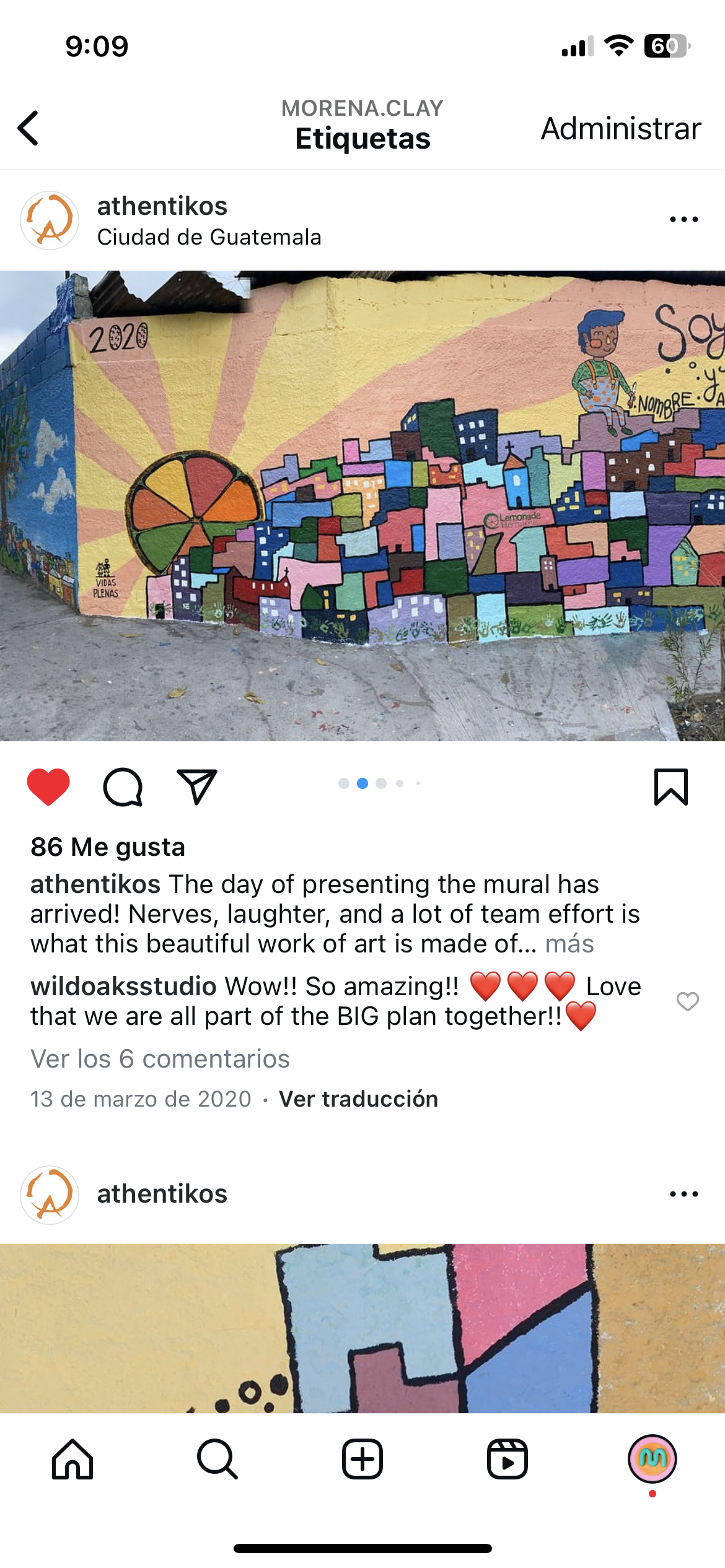This screenshot has width=725, height=1568.
Task: Select third carousel page dot
Action: point(381,783)
